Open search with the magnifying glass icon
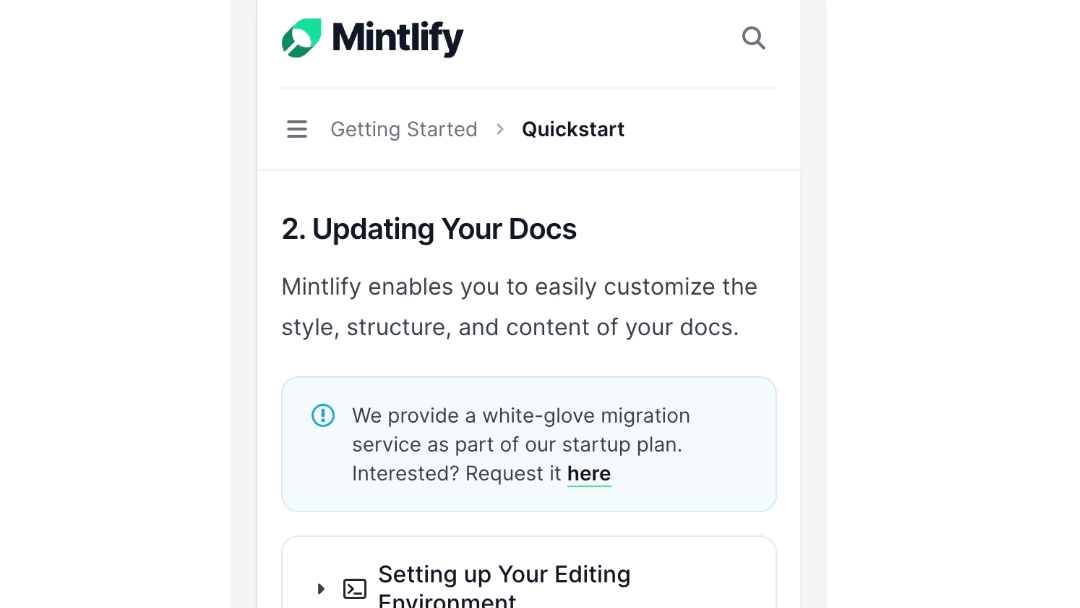Image resolution: width=1080 pixels, height=608 pixels. pos(754,38)
